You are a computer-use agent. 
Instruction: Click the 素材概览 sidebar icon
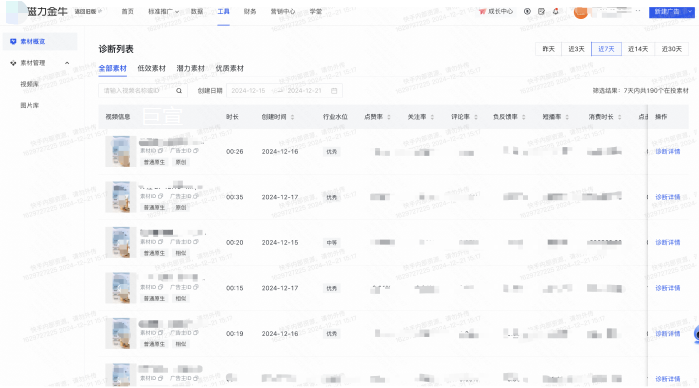[13, 41]
